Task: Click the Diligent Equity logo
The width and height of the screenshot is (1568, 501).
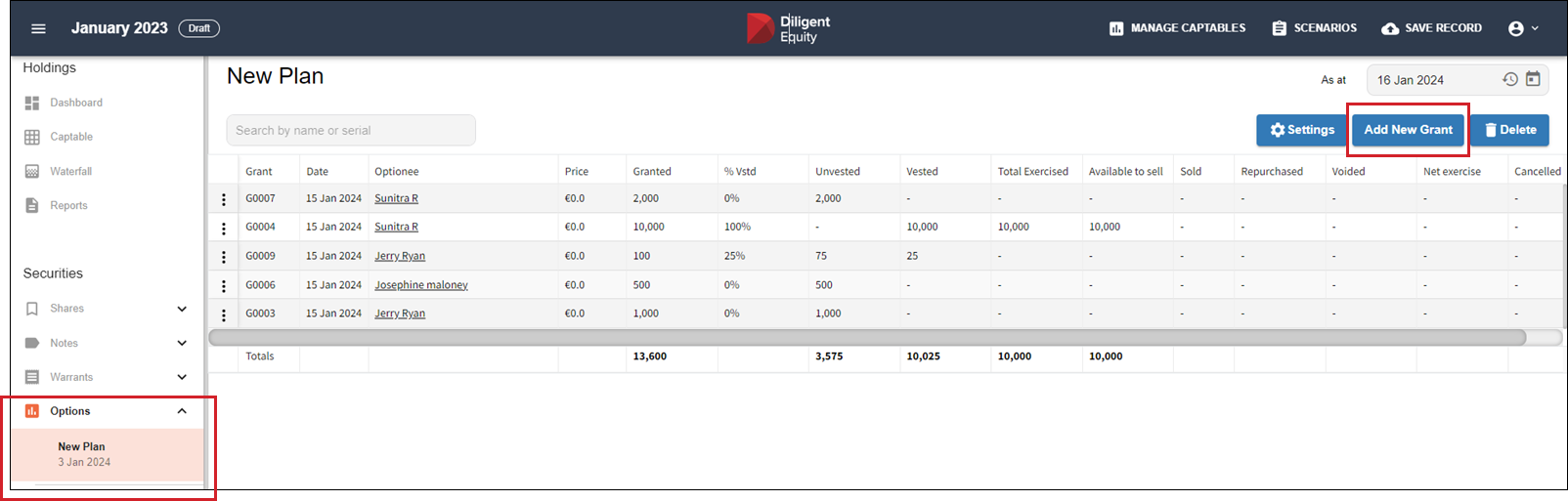Action: (788, 28)
